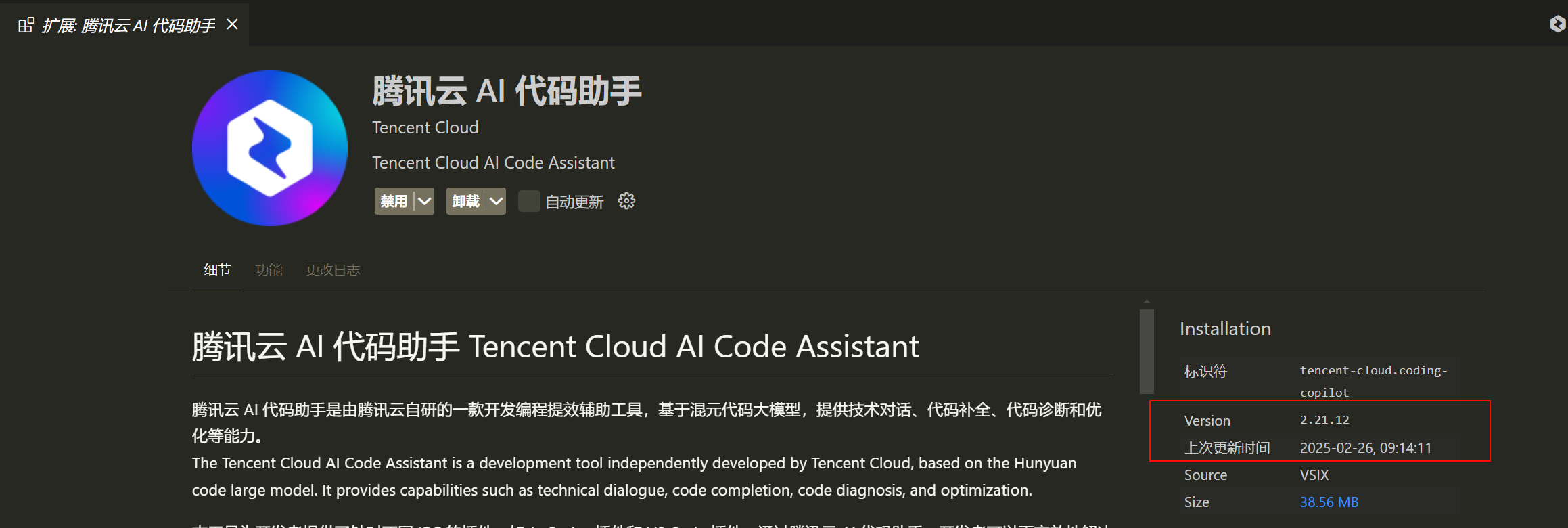Expand the 卸载 dropdown arrow

496,201
